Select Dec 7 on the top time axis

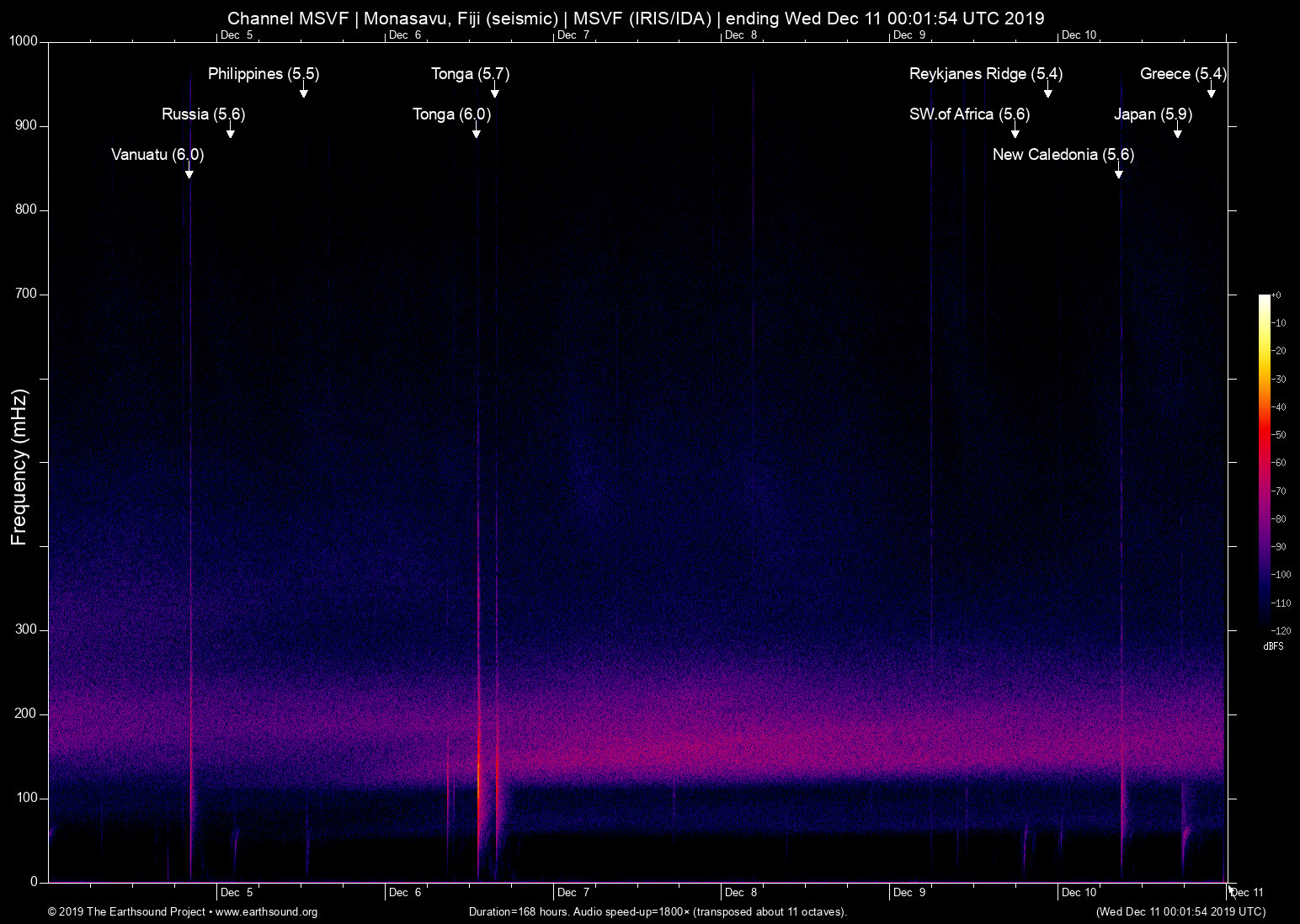tap(573, 35)
